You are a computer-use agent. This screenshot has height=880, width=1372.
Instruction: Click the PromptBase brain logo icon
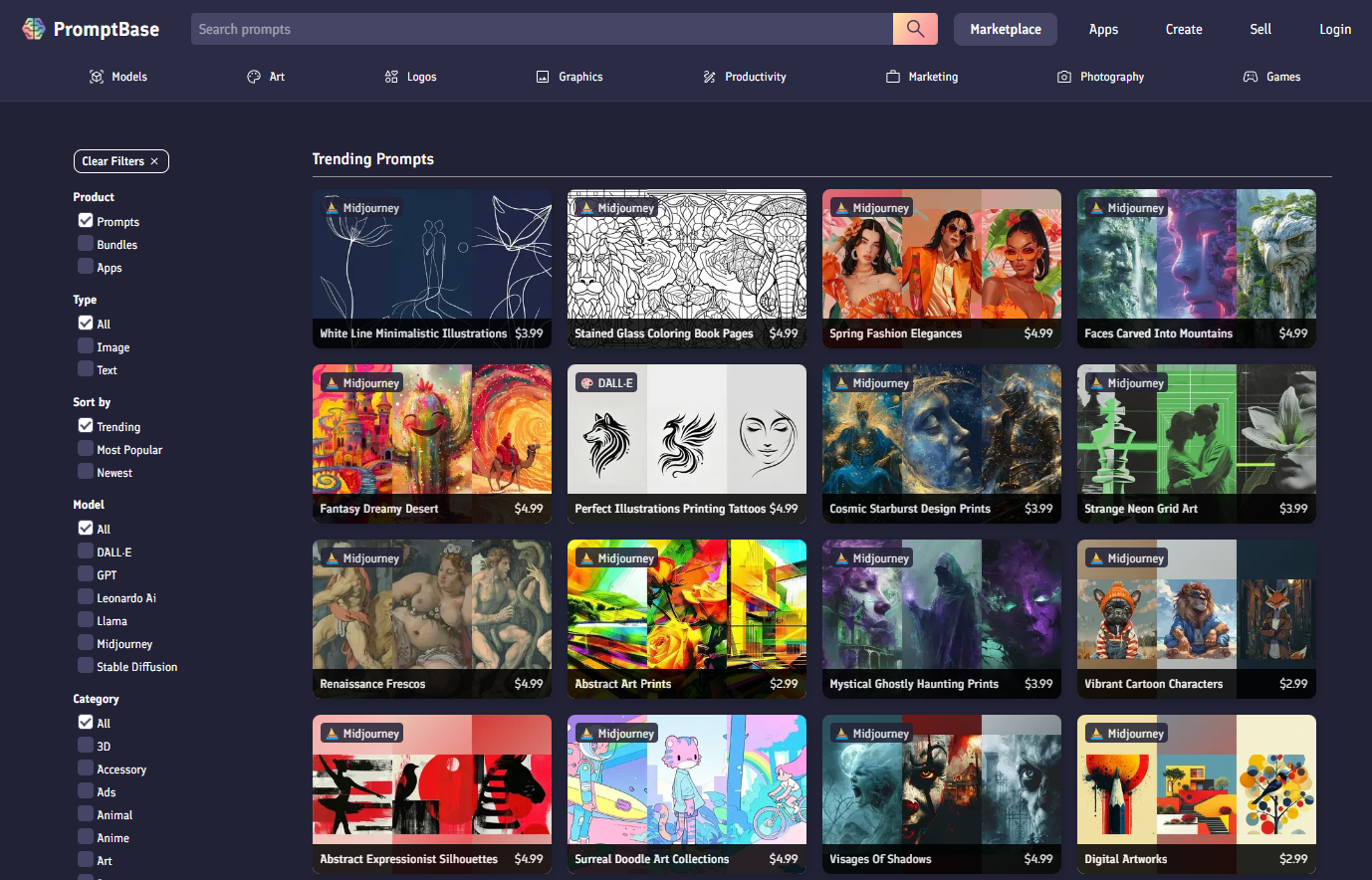tap(34, 29)
